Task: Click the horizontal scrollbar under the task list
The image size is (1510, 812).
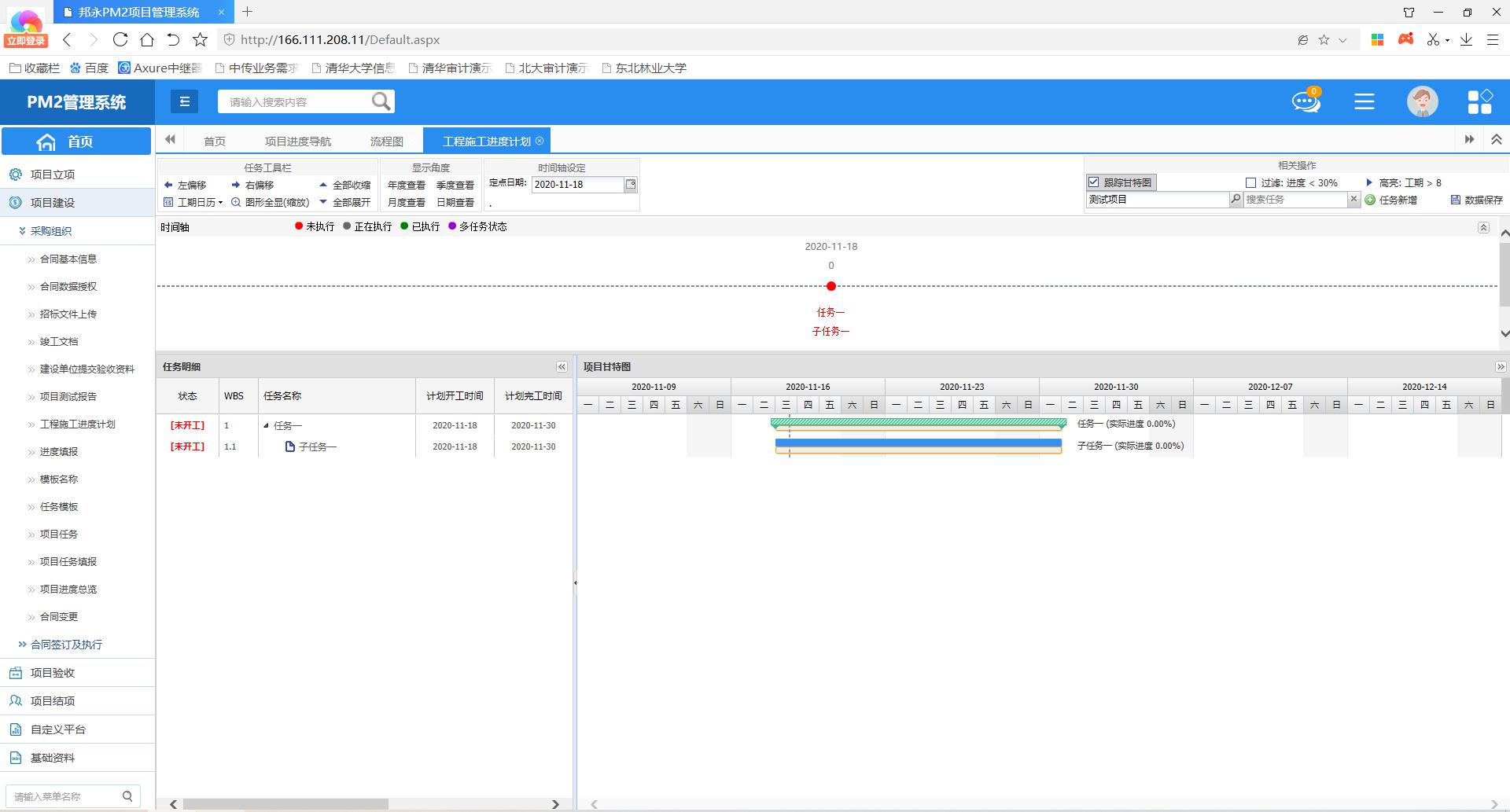Action: click(285, 804)
